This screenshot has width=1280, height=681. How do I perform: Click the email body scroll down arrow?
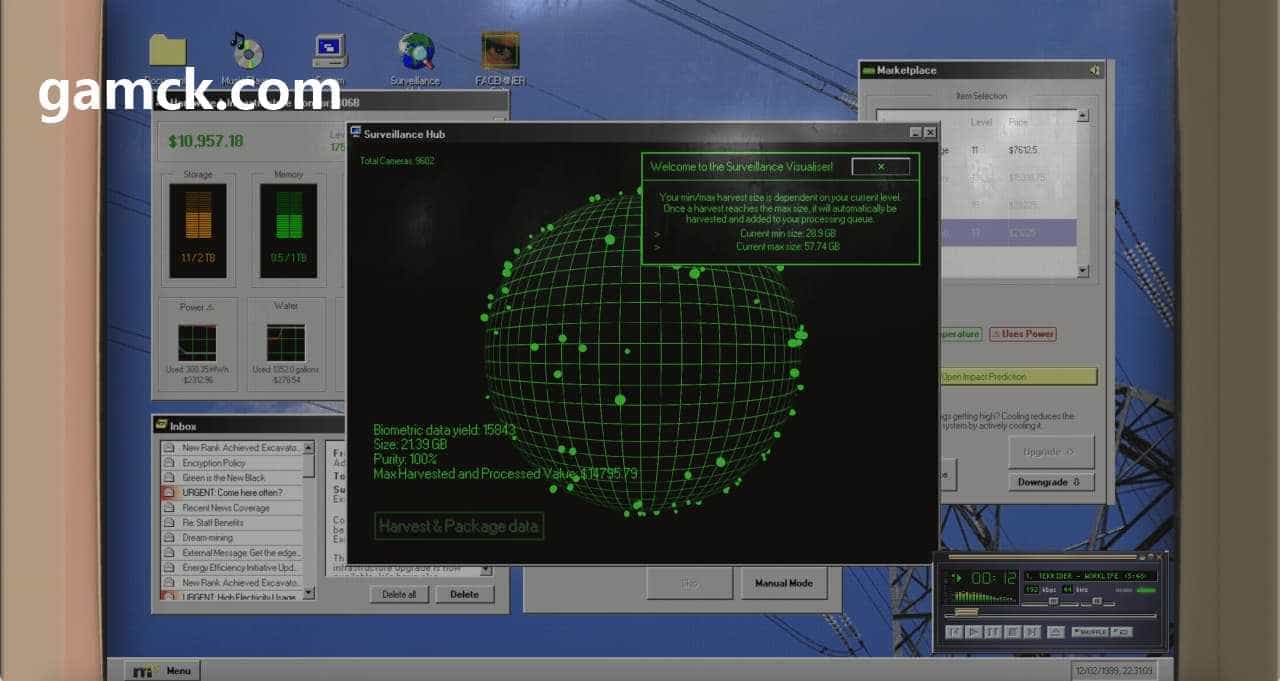click(487, 570)
